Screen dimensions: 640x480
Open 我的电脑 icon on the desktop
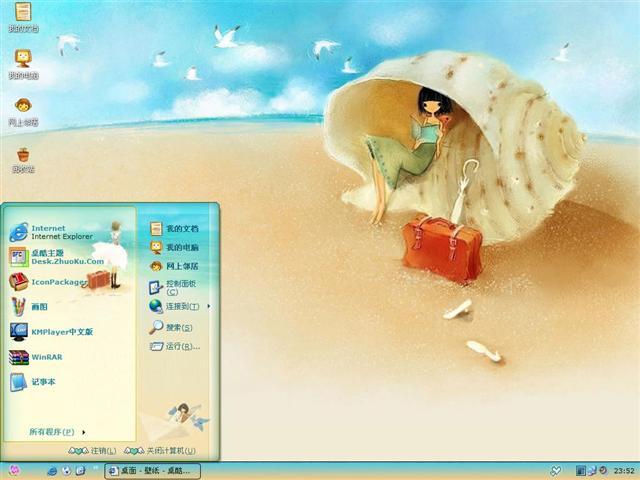[23, 64]
